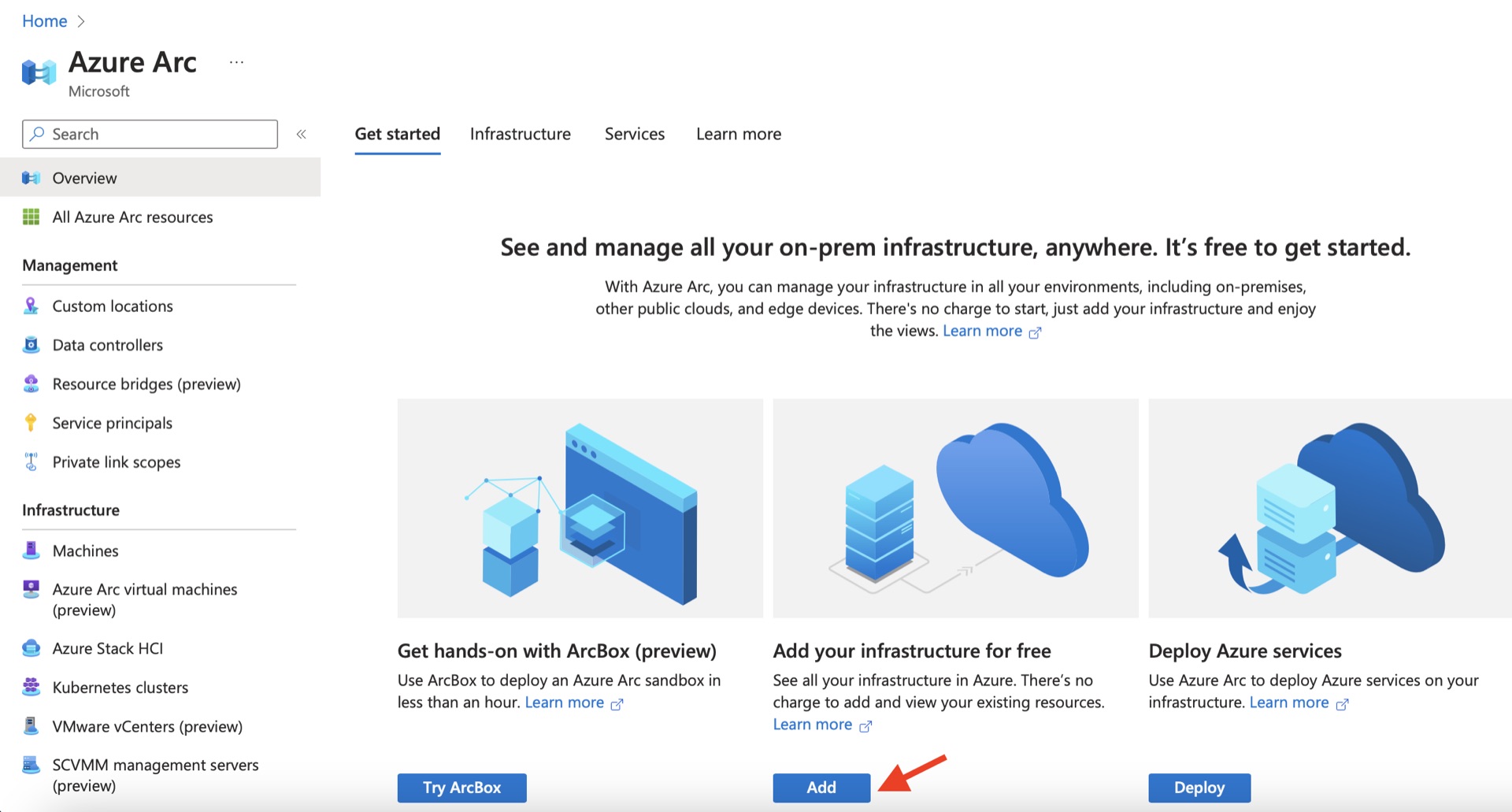Switch to the Learn more tab
The width and height of the screenshot is (1512, 812).
(738, 134)
